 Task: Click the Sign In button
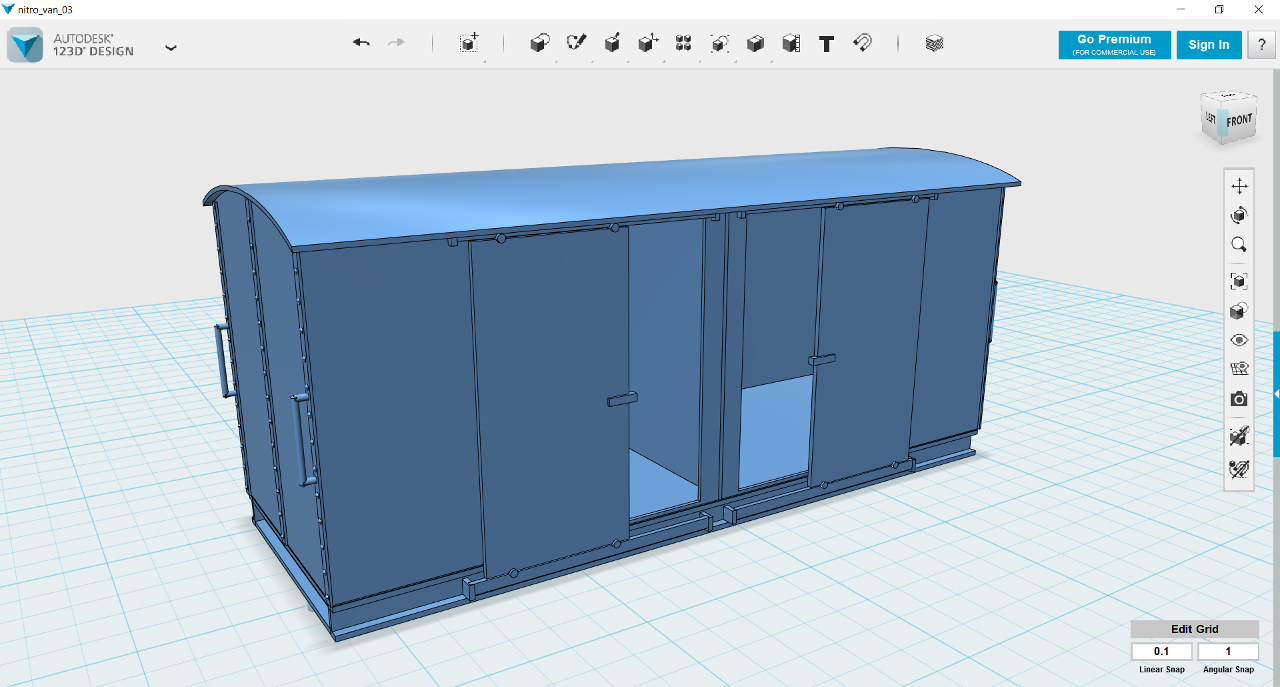tap(1209, 45)
